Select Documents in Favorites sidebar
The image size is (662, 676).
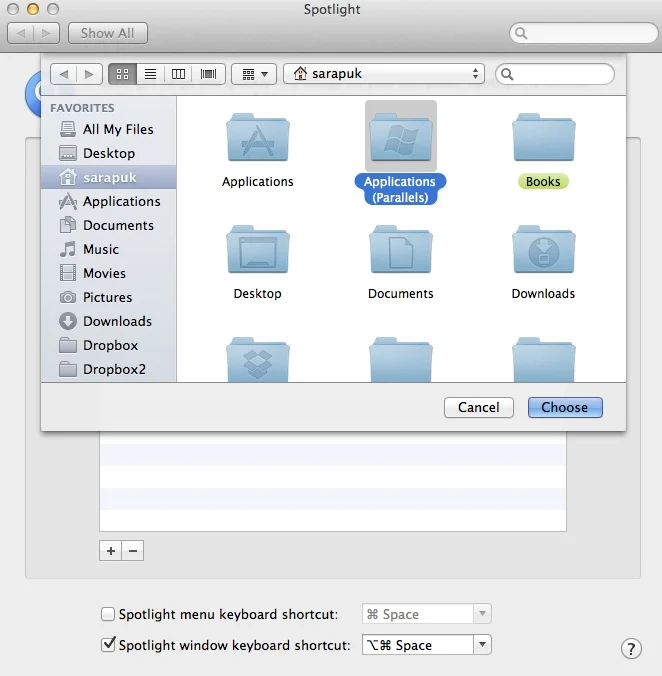click(x=109, y=225)
